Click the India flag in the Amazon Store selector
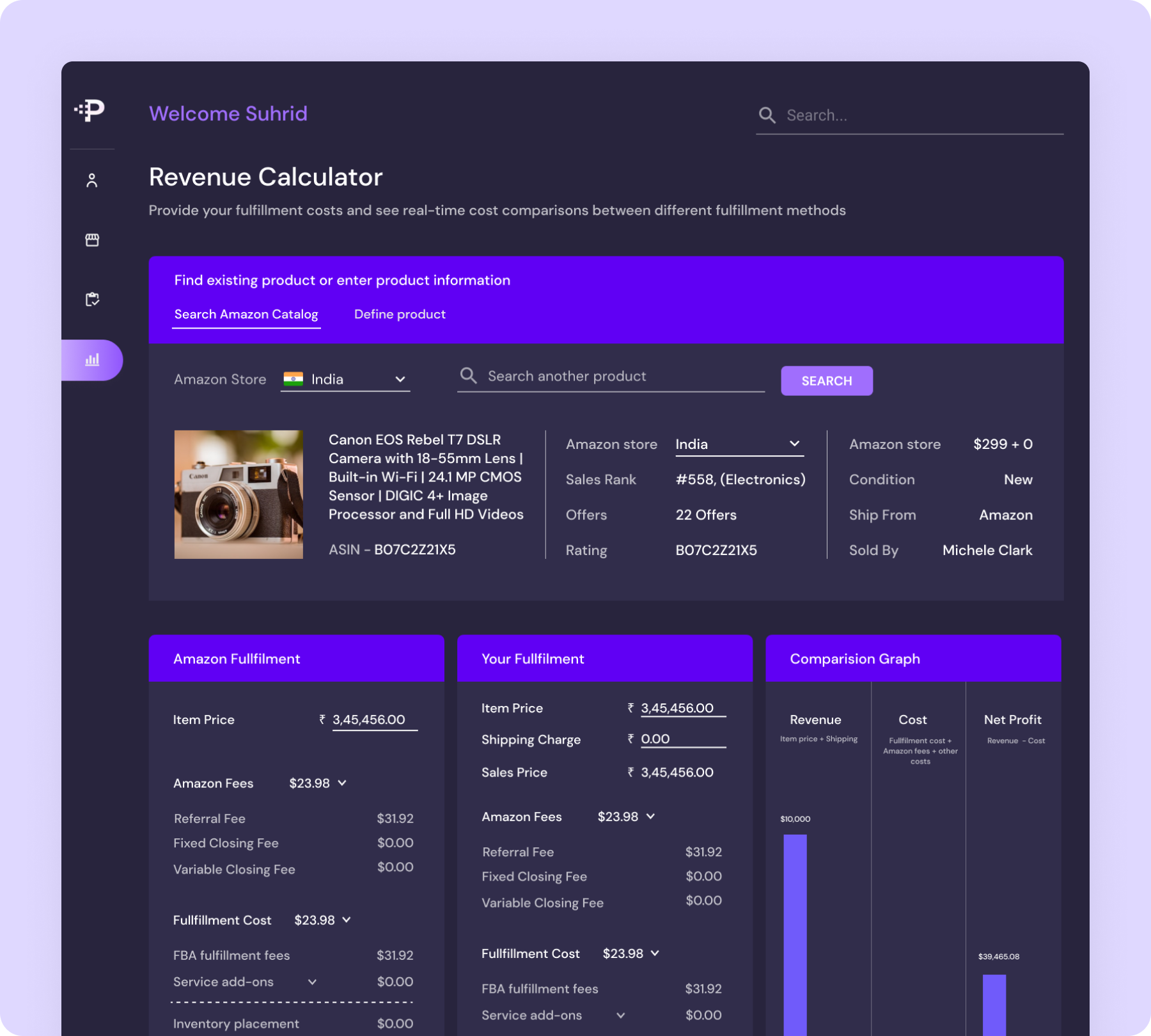1151x1036 pixels. [x=295, y=379]
